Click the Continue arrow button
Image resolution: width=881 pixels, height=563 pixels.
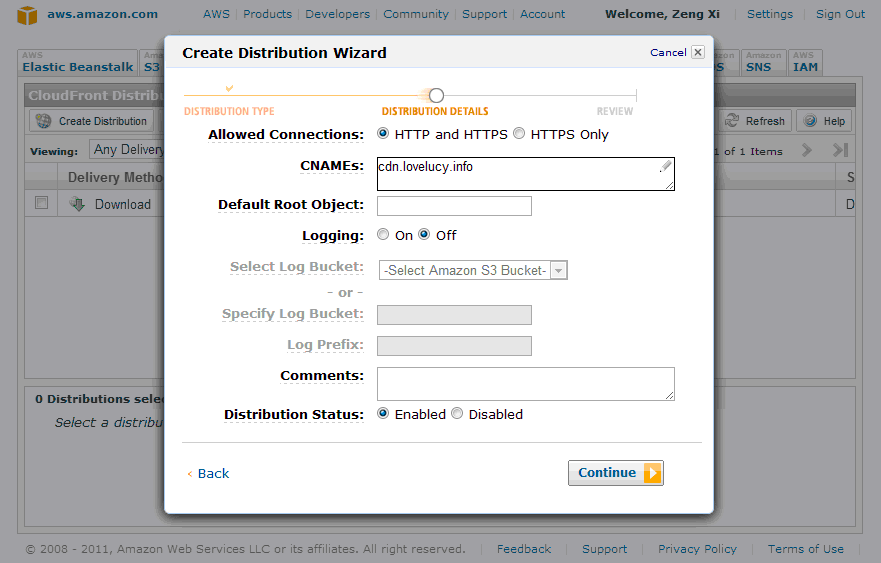pyautogui.click(x=615, y=473)
